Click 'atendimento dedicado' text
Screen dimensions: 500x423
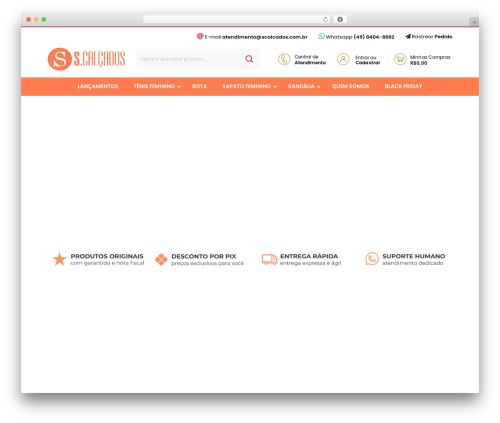coord(413,263)
